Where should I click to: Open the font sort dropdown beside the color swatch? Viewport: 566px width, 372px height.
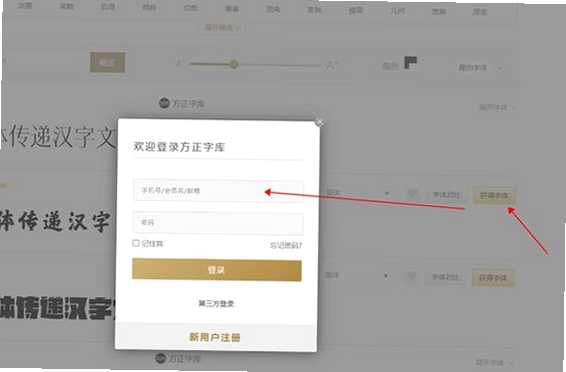[480, 68]
